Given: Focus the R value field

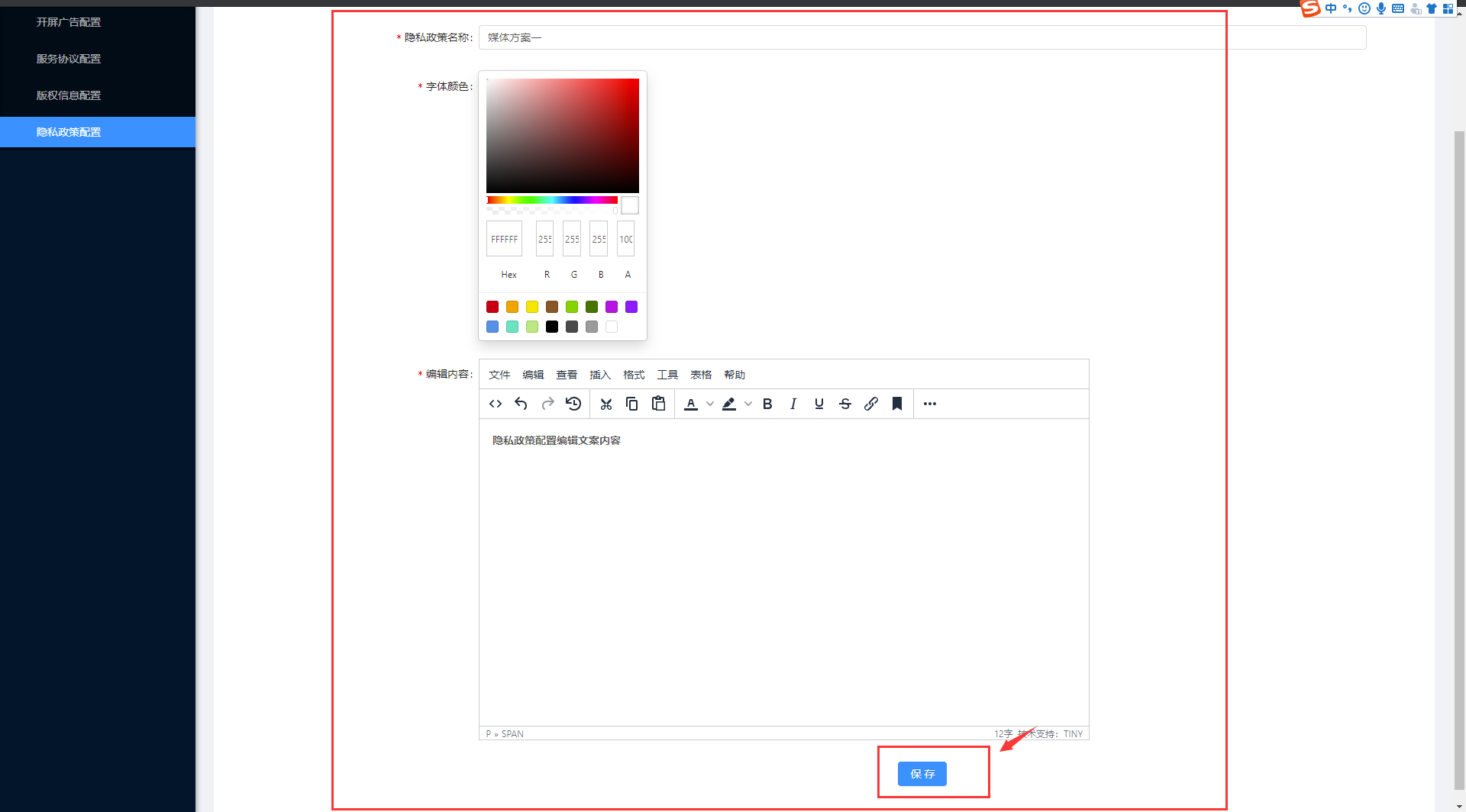Looking at the screenshot, I should tap(545, 239).
